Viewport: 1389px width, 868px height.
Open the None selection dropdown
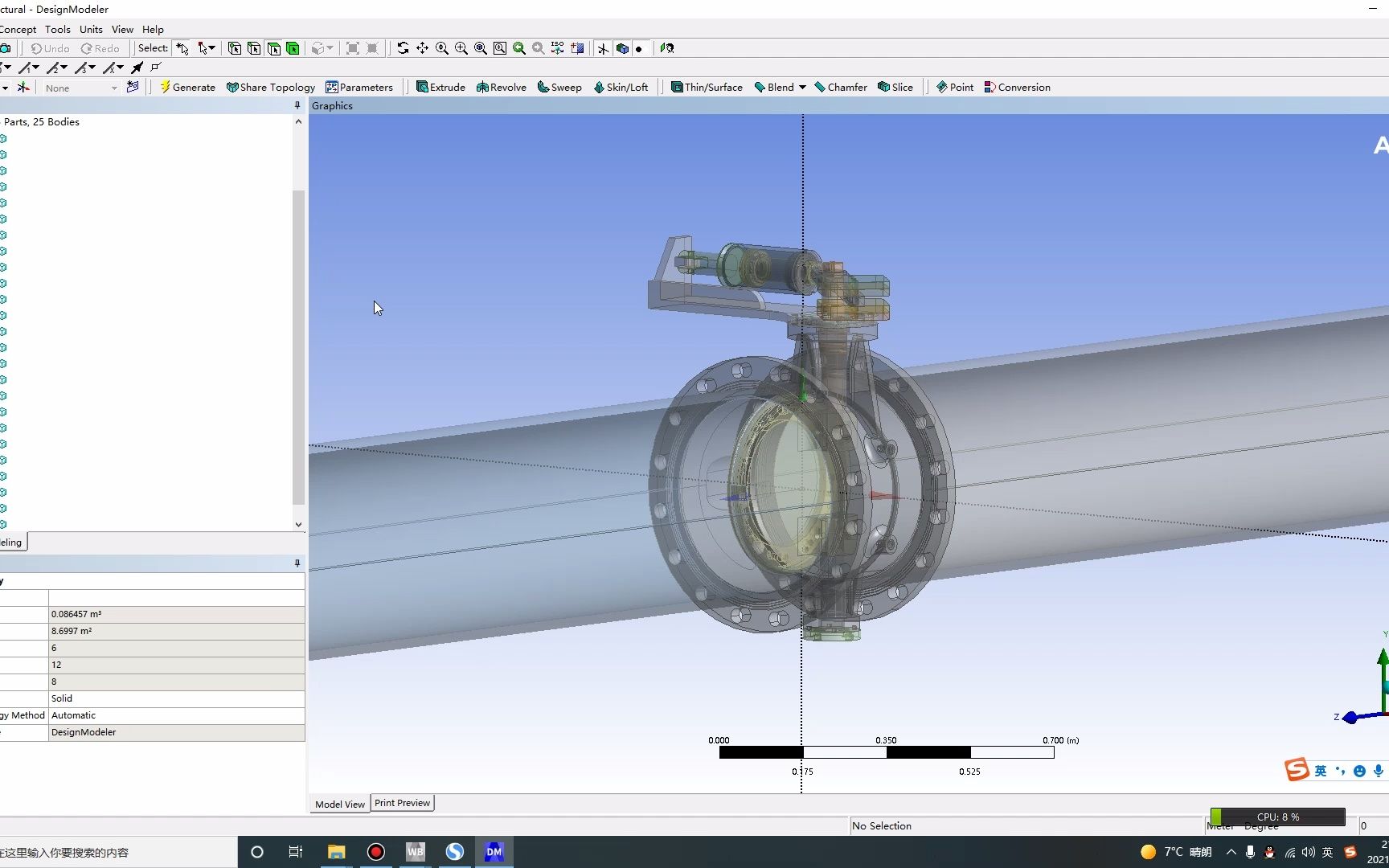(x=113, y=88)
